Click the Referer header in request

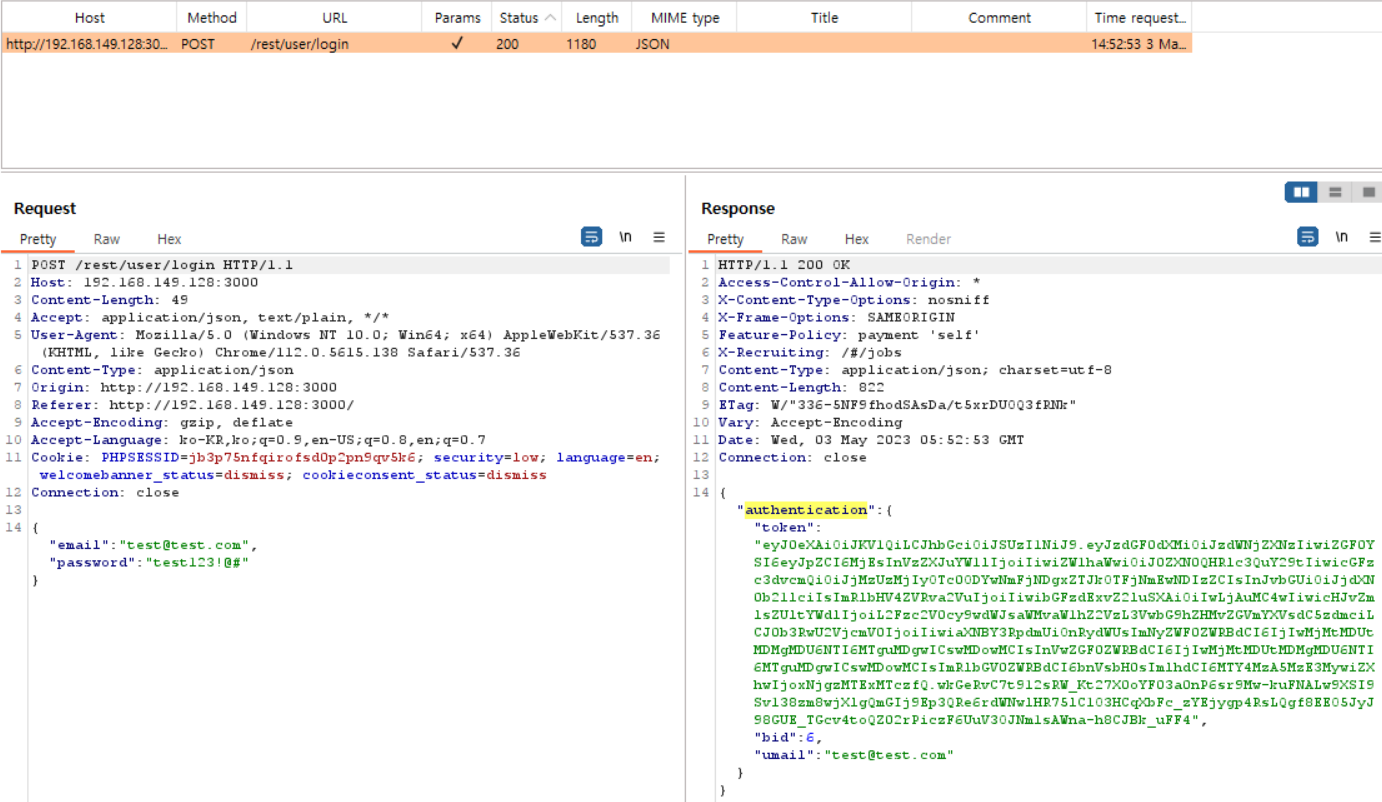point(192,405)
